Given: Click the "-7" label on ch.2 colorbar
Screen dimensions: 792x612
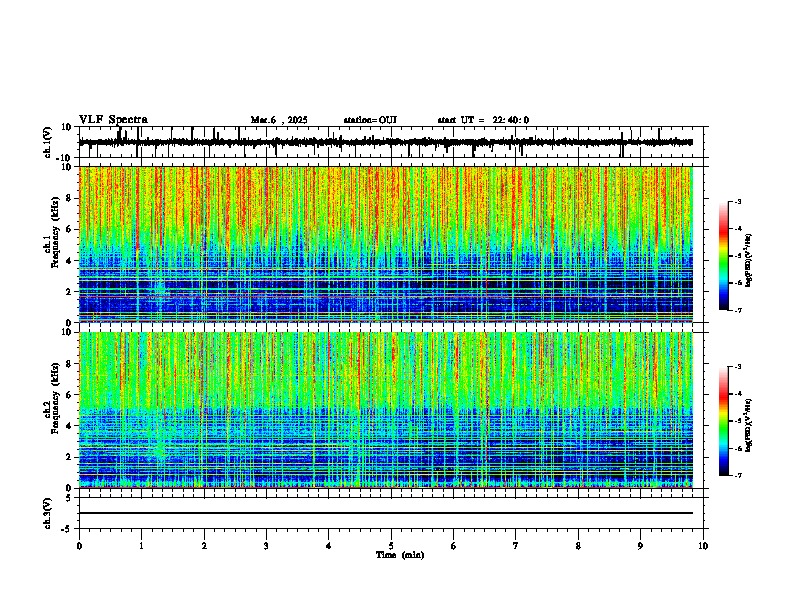Looking at the screenshot, I should [738, 476].
